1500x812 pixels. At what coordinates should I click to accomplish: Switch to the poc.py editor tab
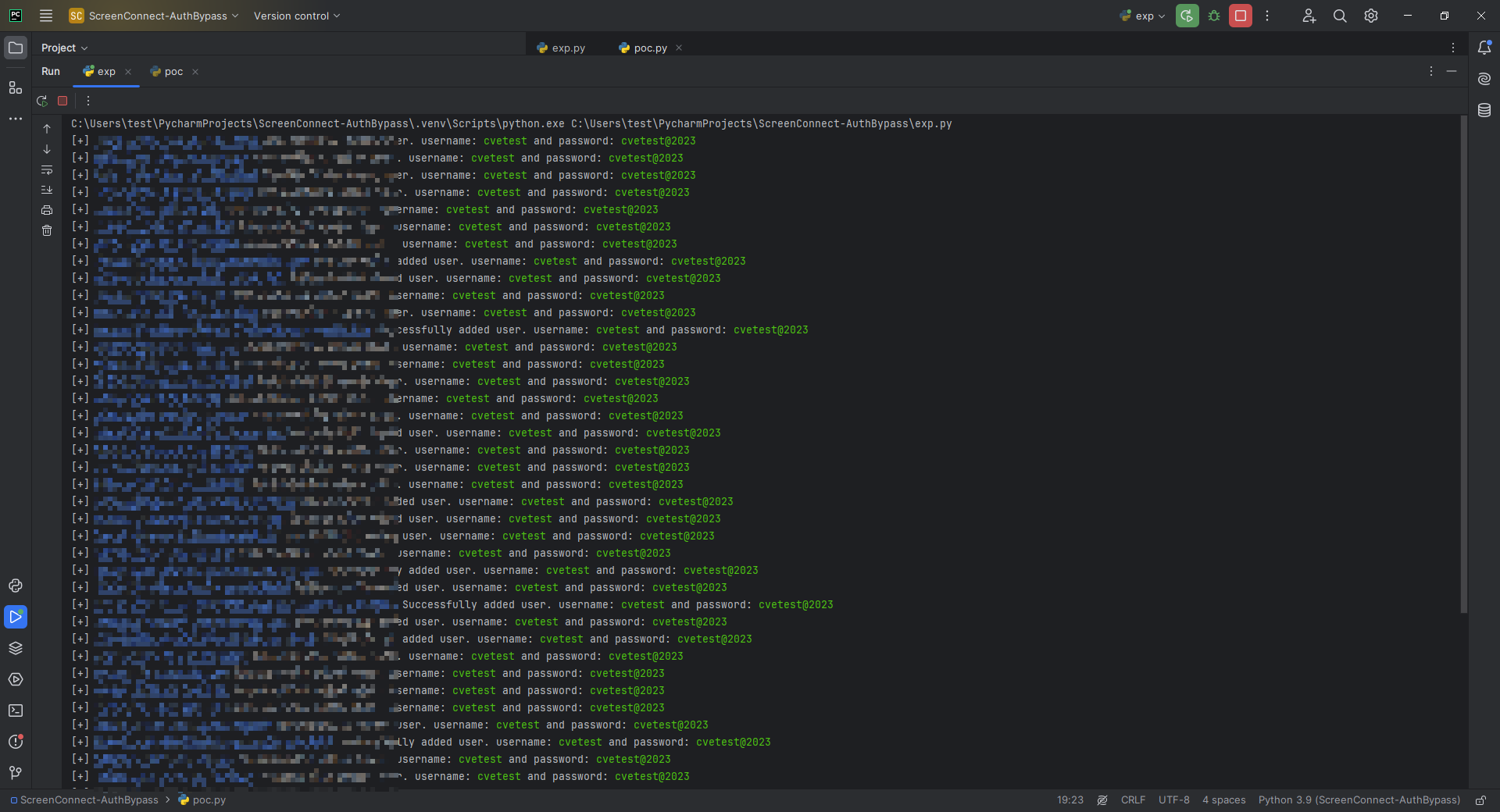(x=643, y=48)
